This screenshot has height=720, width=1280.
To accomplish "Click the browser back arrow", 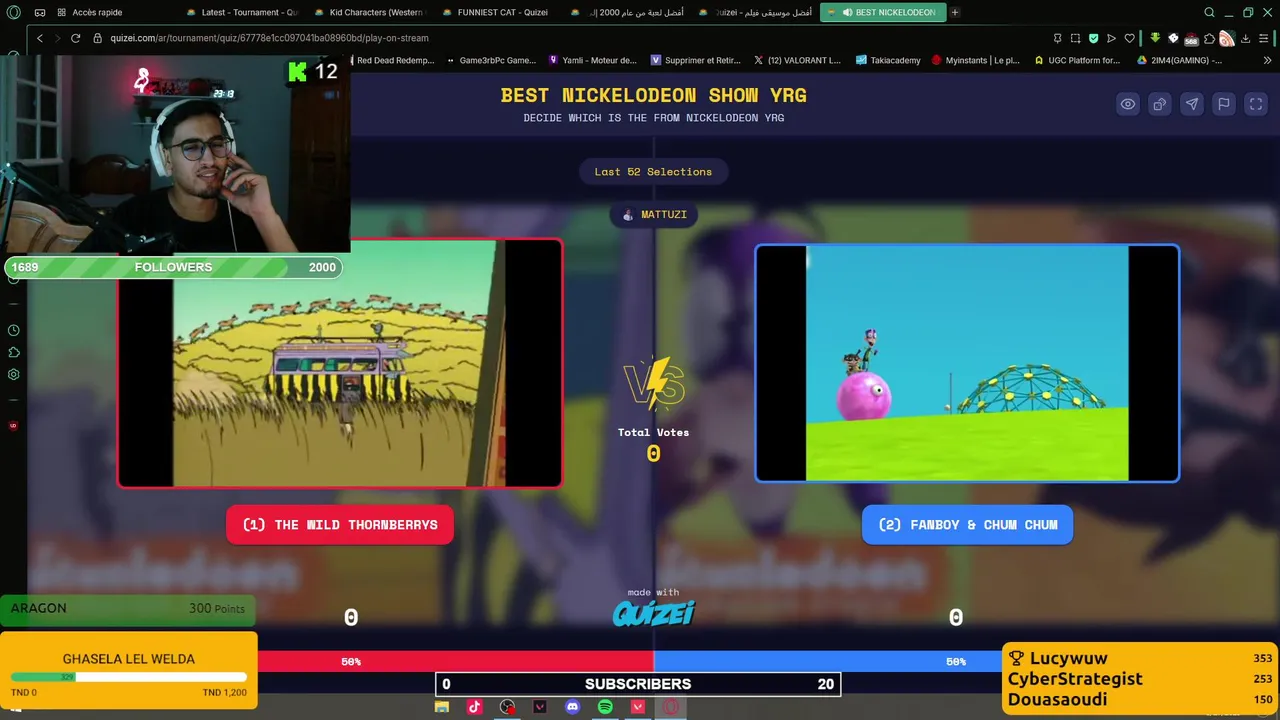I will [39, 38].
